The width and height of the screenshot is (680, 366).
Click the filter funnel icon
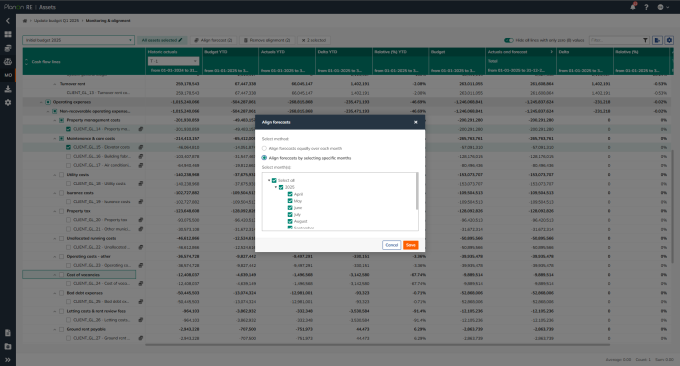click(645, 40)
